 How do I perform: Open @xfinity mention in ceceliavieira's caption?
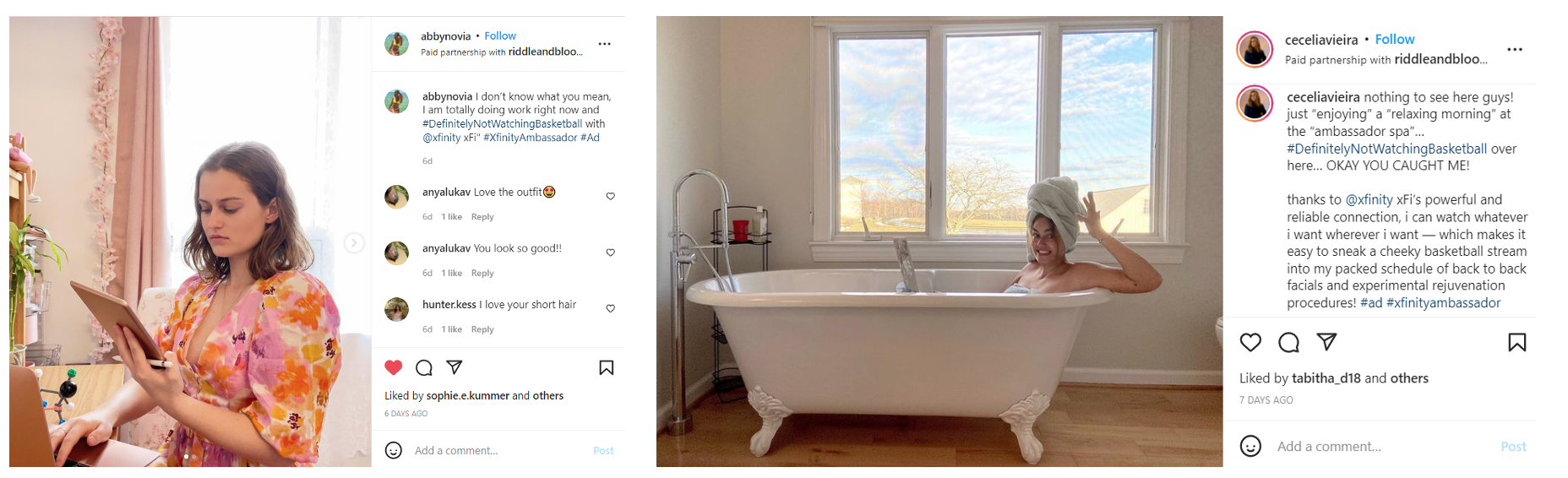1369,200
